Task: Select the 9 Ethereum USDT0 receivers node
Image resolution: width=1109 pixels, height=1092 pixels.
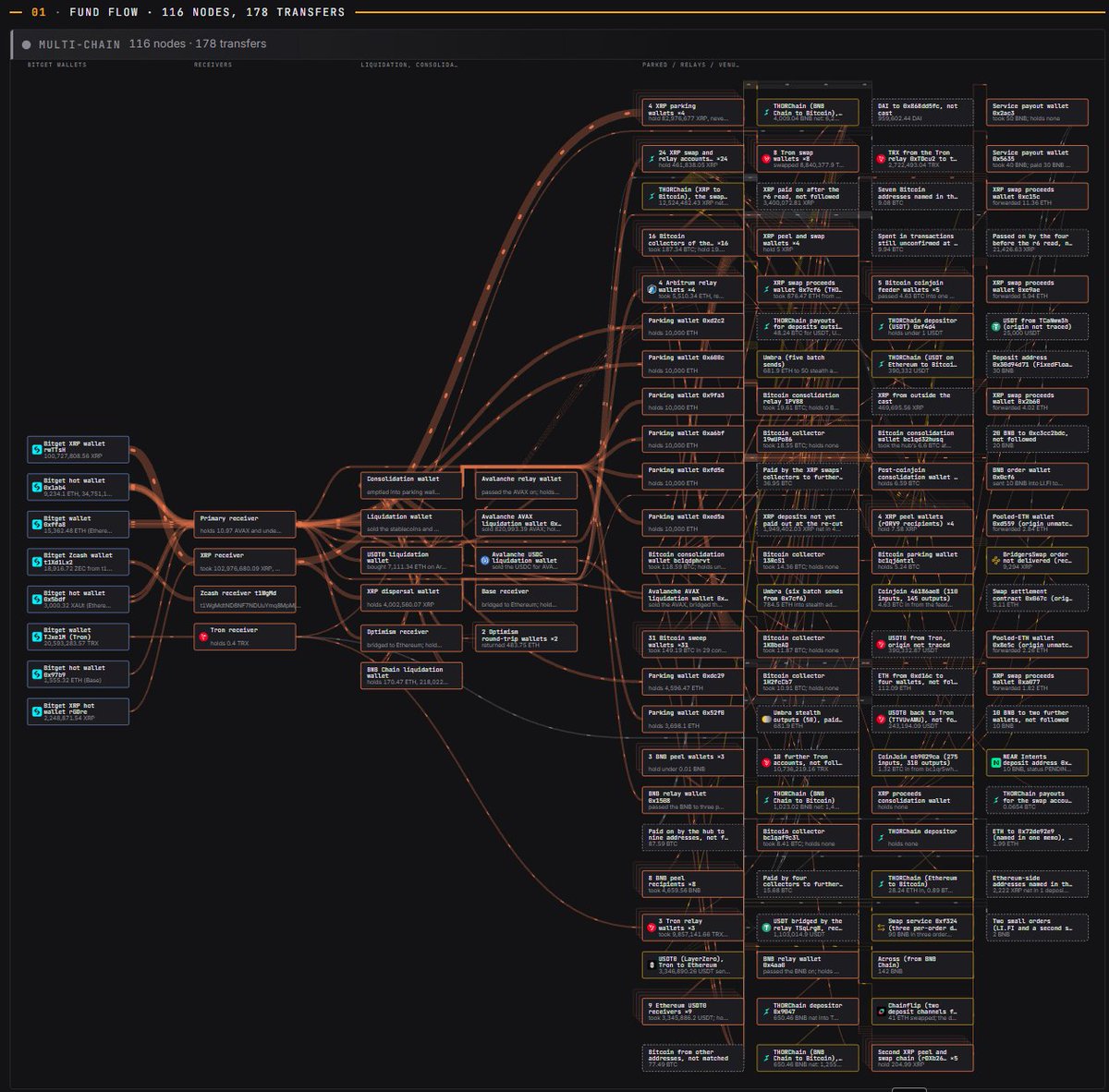Action: tap(692, 1011)
